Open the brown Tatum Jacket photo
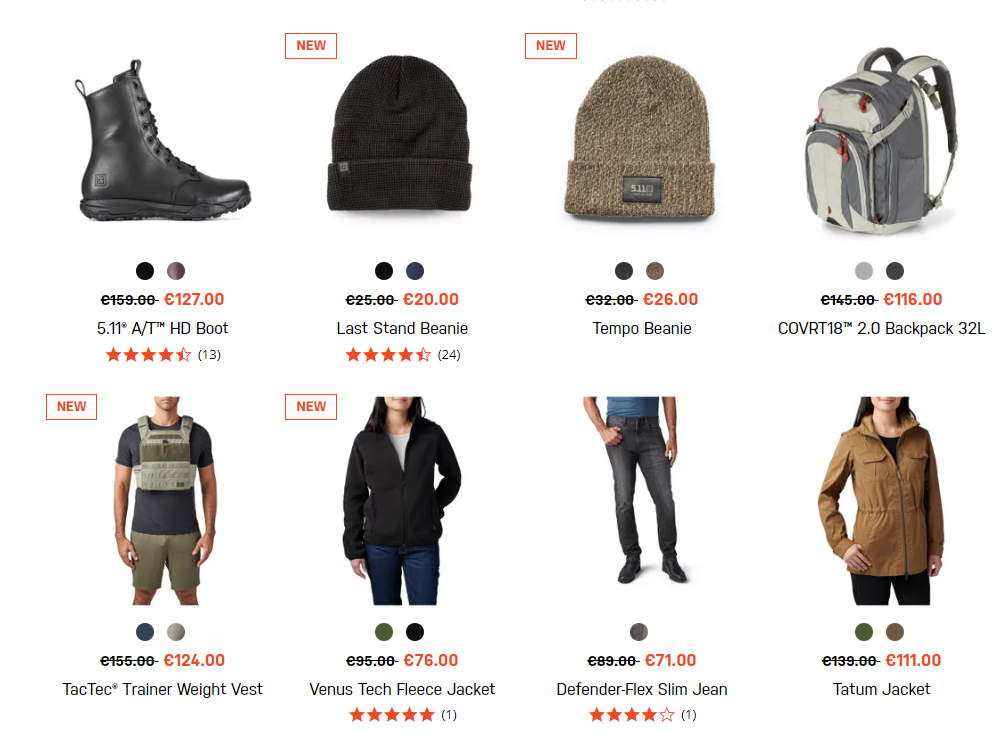1001x745 pixels. [x=881, y=500]
